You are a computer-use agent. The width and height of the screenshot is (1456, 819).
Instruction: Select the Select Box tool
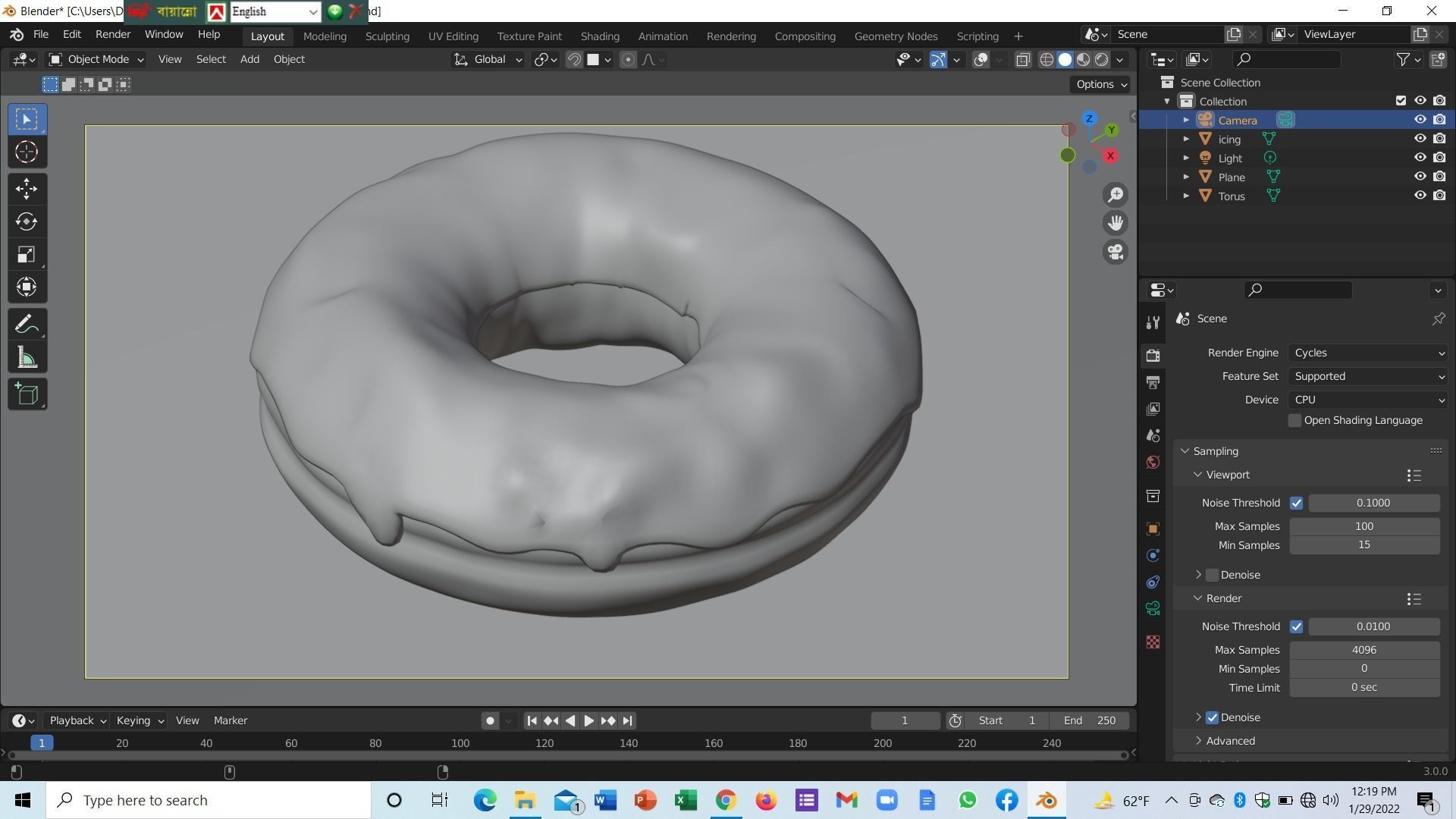27,119
